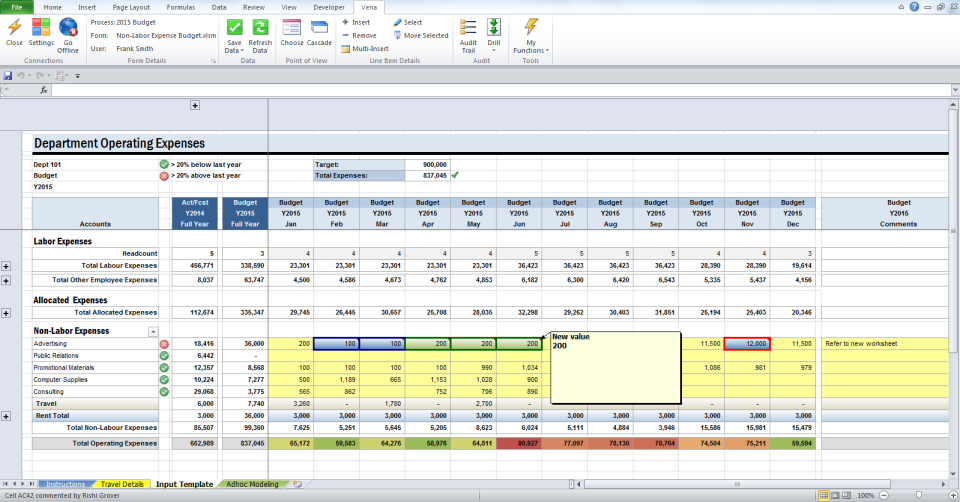Click Multi-Insert line items
Image resolution: width=960 pixels, height=502 pixels.
(x=364, y=48)
